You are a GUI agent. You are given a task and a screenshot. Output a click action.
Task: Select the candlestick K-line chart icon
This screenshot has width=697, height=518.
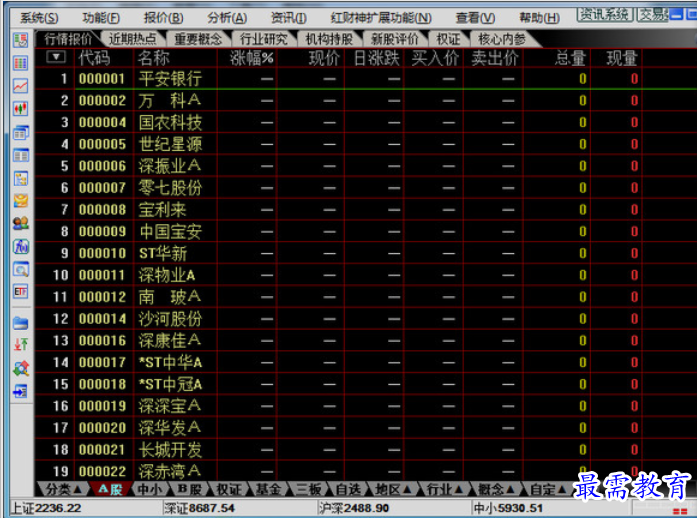20,108
